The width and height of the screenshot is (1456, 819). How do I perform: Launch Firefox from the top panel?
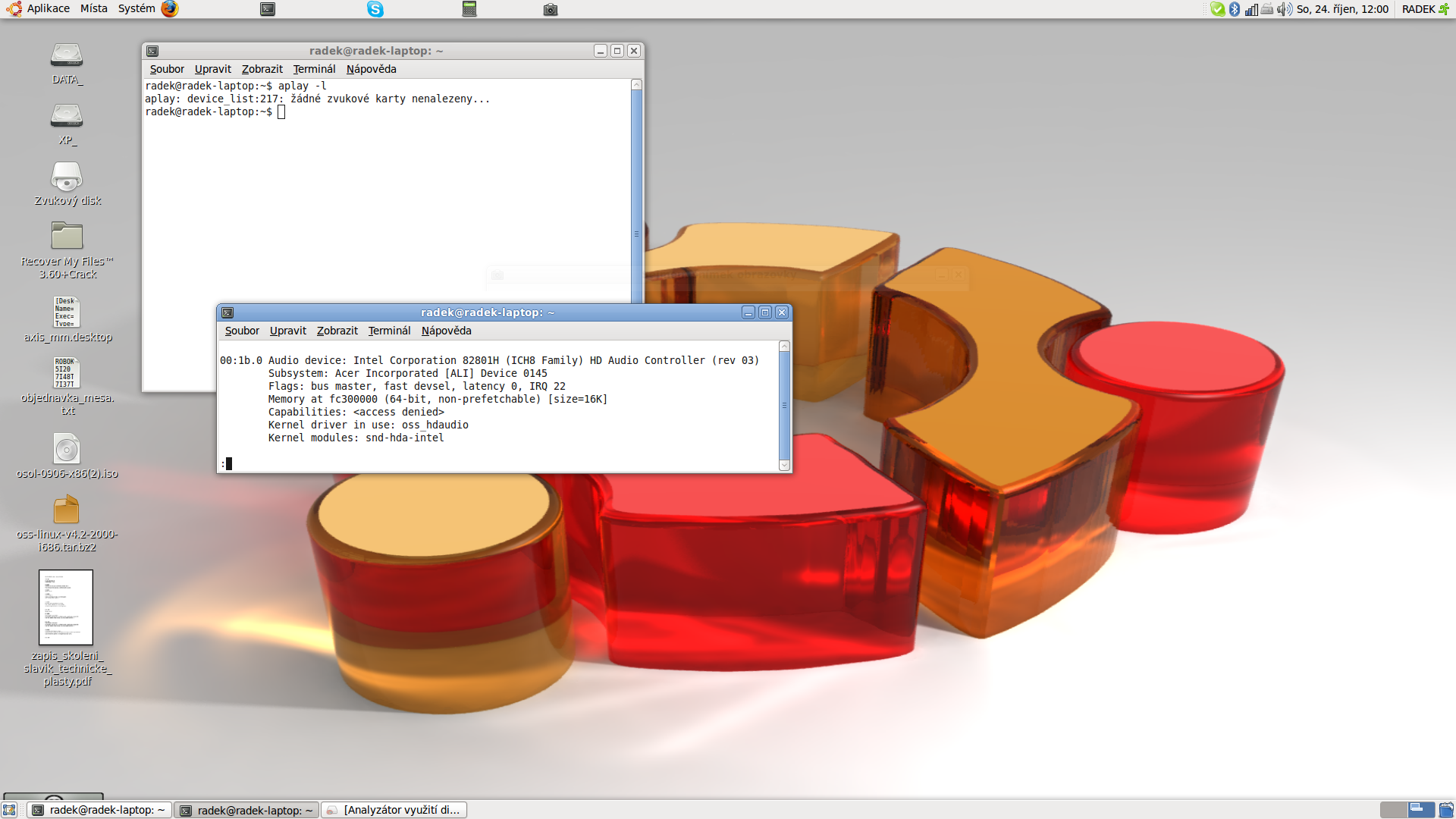point(170,9)
